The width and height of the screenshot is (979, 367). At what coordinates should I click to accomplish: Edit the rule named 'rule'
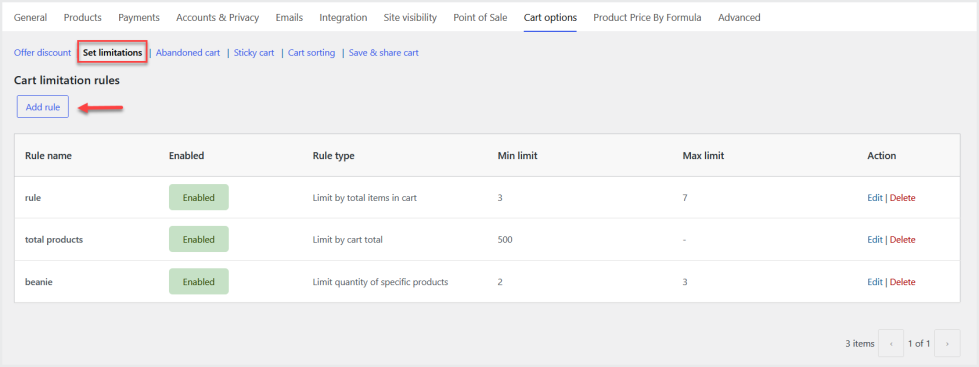(x=875, y=198)
